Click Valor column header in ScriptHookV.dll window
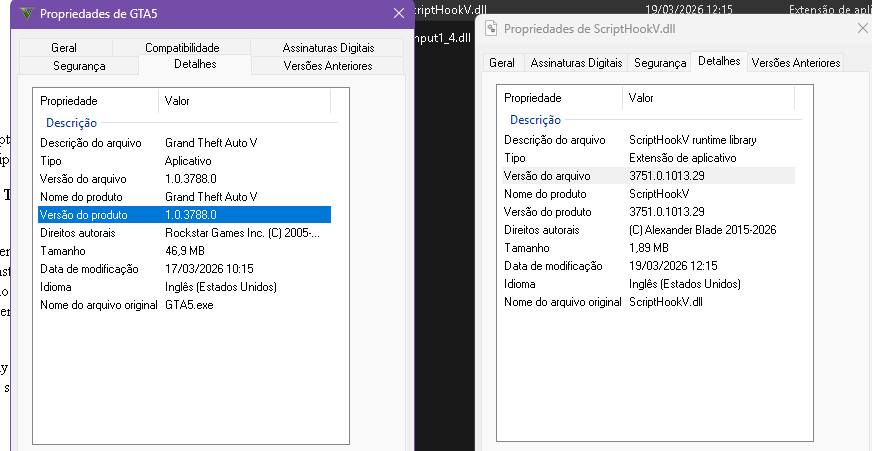This screenshot has height=451, width=872. 708,98
